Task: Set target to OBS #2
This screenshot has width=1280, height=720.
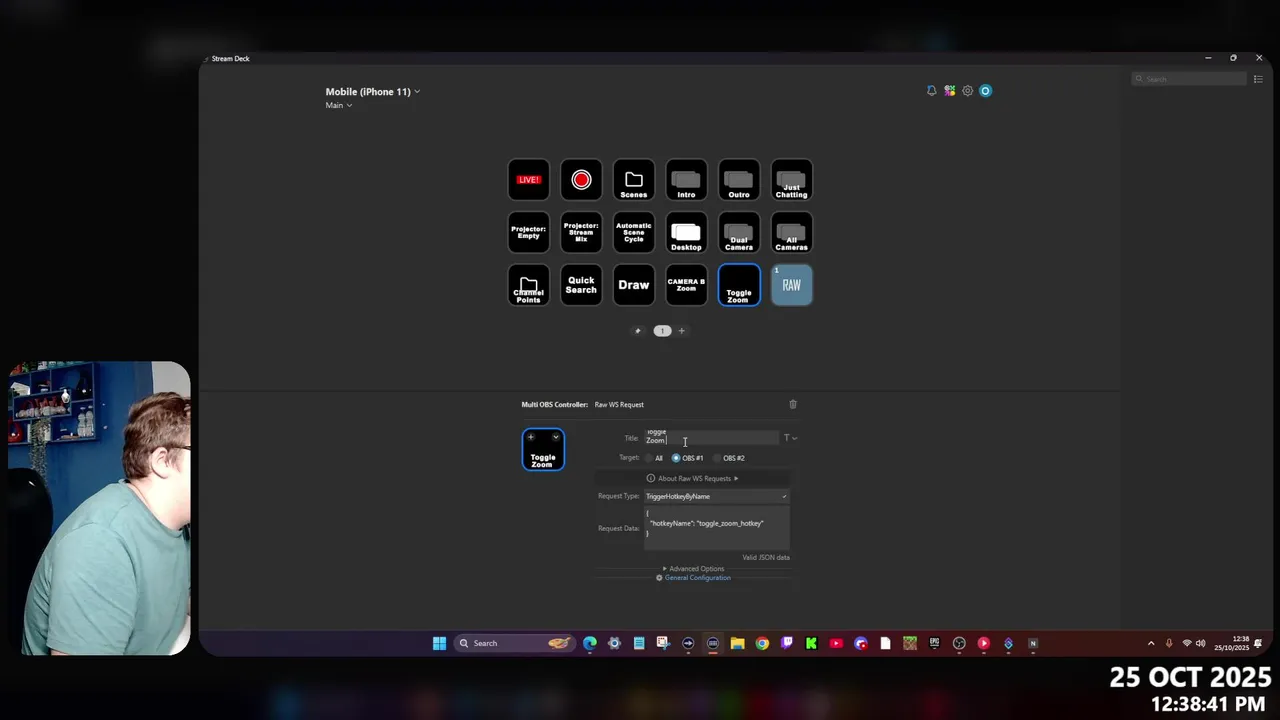Action: click(729, 458)
